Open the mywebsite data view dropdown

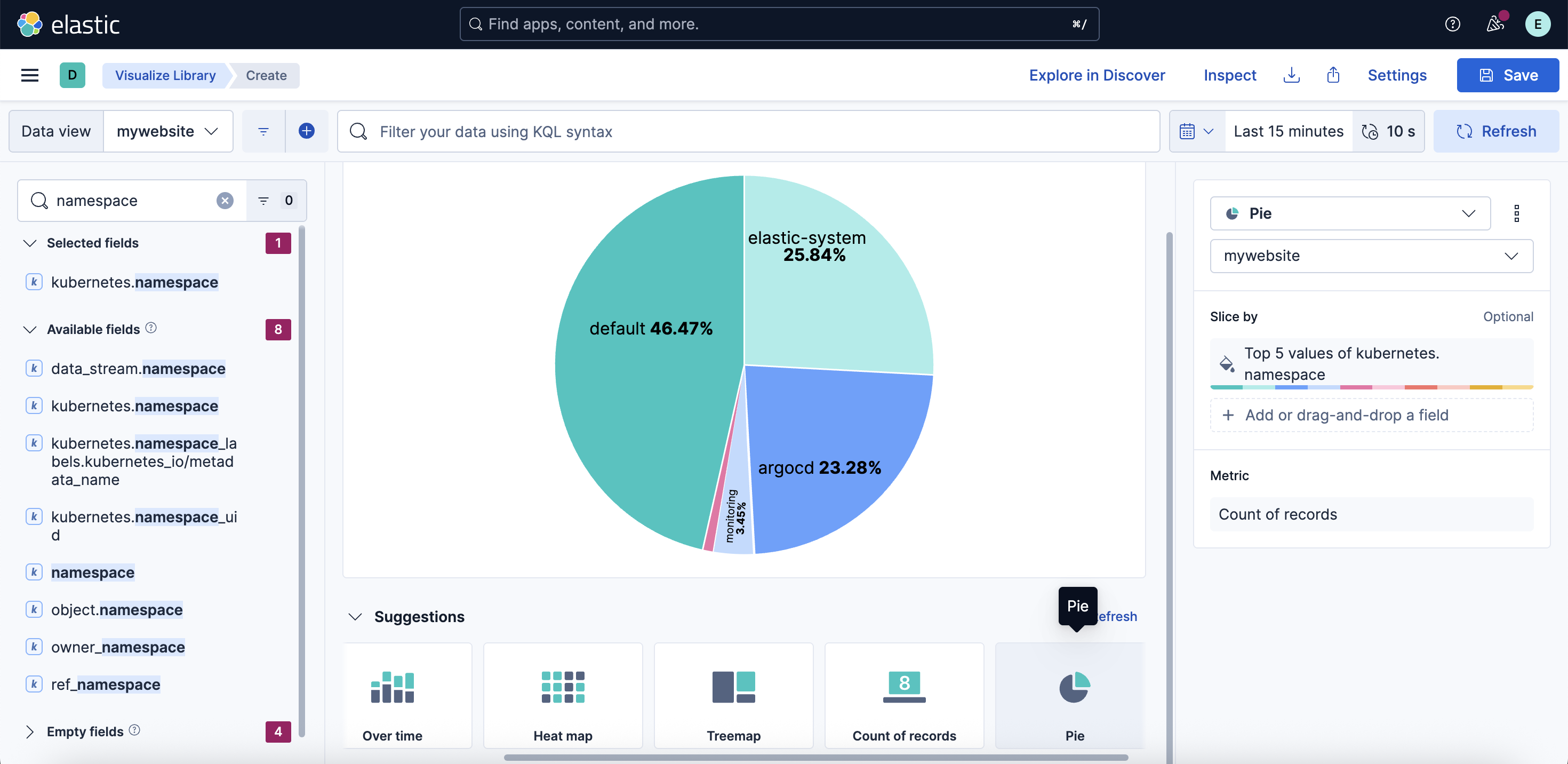pyautogui.click(x=168, y=131)
